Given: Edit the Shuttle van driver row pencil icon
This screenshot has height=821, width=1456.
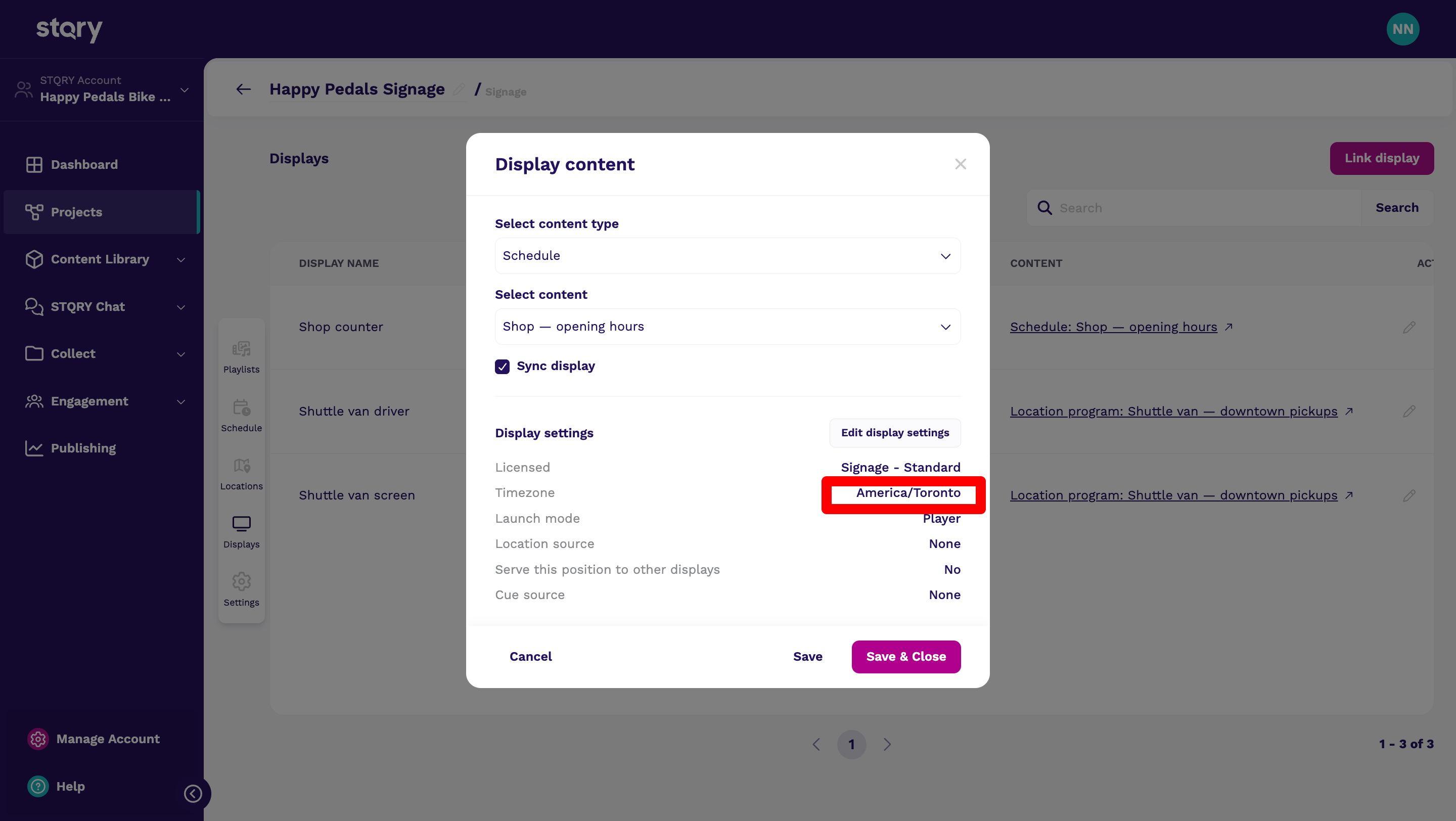Looking at the screenshot, I should pyautogui.click(x=1409, y=412).
